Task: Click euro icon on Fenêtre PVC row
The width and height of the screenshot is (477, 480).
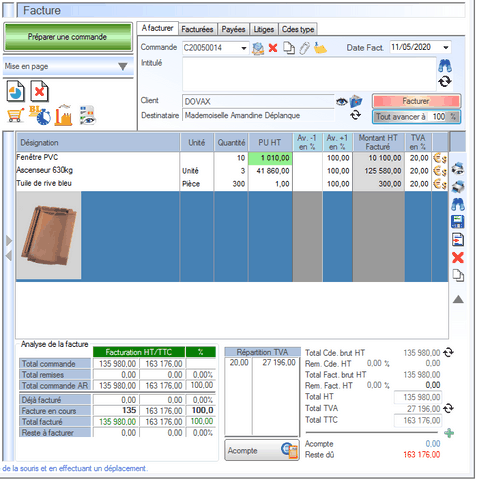Action: (x=440, y=158)
